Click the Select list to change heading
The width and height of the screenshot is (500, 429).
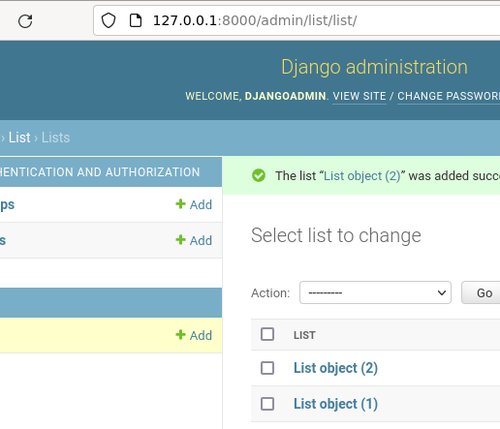336,235
